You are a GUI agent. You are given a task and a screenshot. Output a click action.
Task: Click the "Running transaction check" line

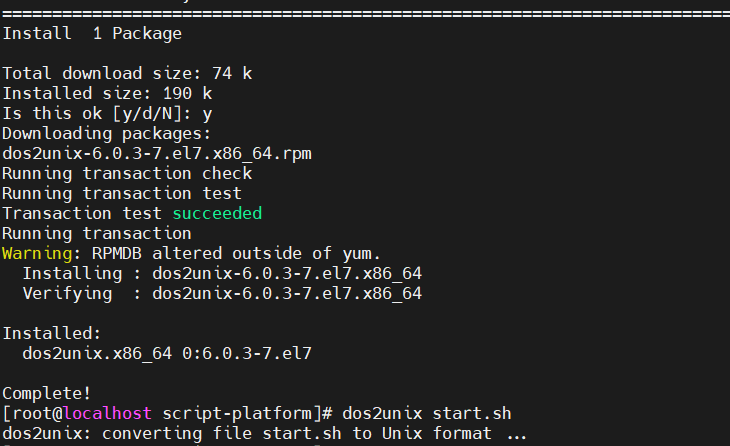click(x=127, y=173)
